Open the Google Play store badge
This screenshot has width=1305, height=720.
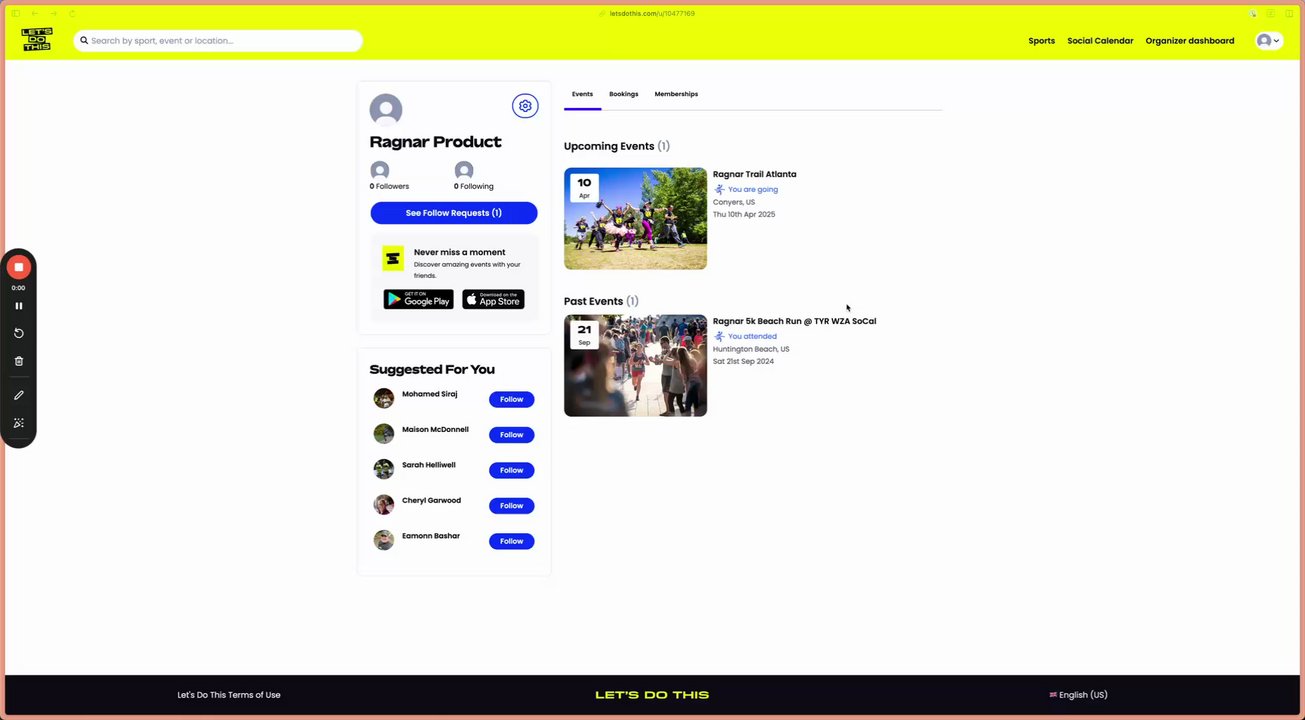coord(418,299)
